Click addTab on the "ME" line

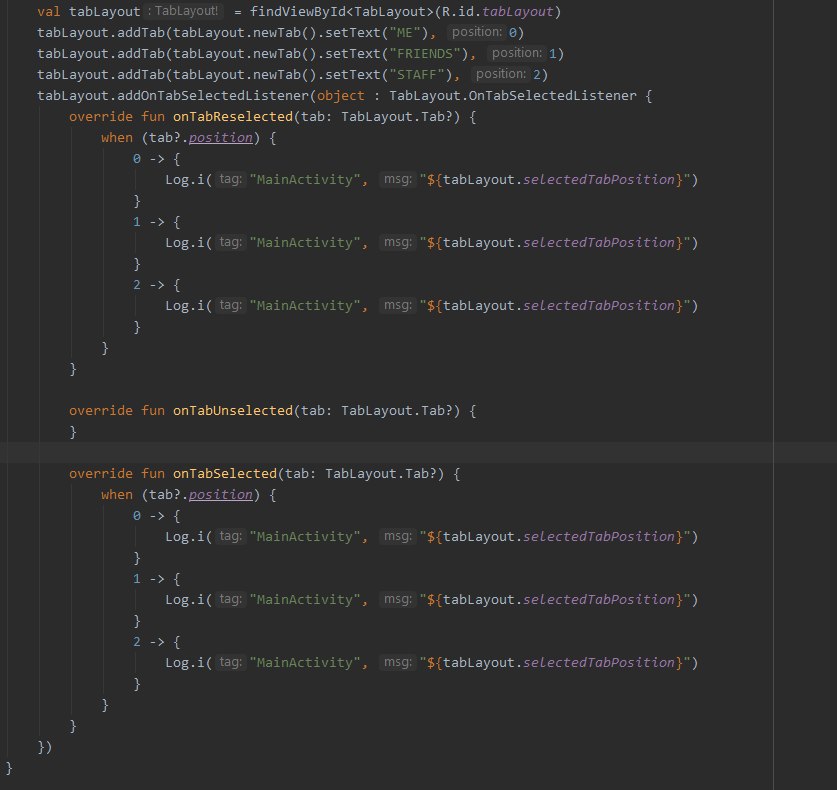(141, 33)
